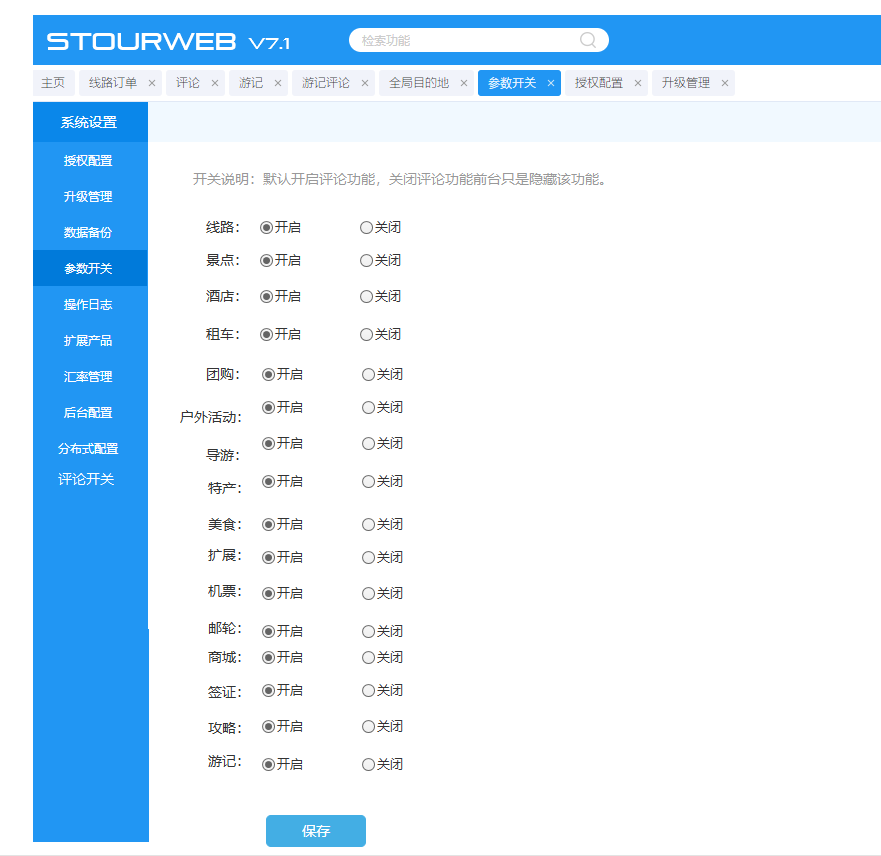Close the 授权配置 tab
Image resolution: width=881 pixels, height=856 pixels.
point(638,83)
